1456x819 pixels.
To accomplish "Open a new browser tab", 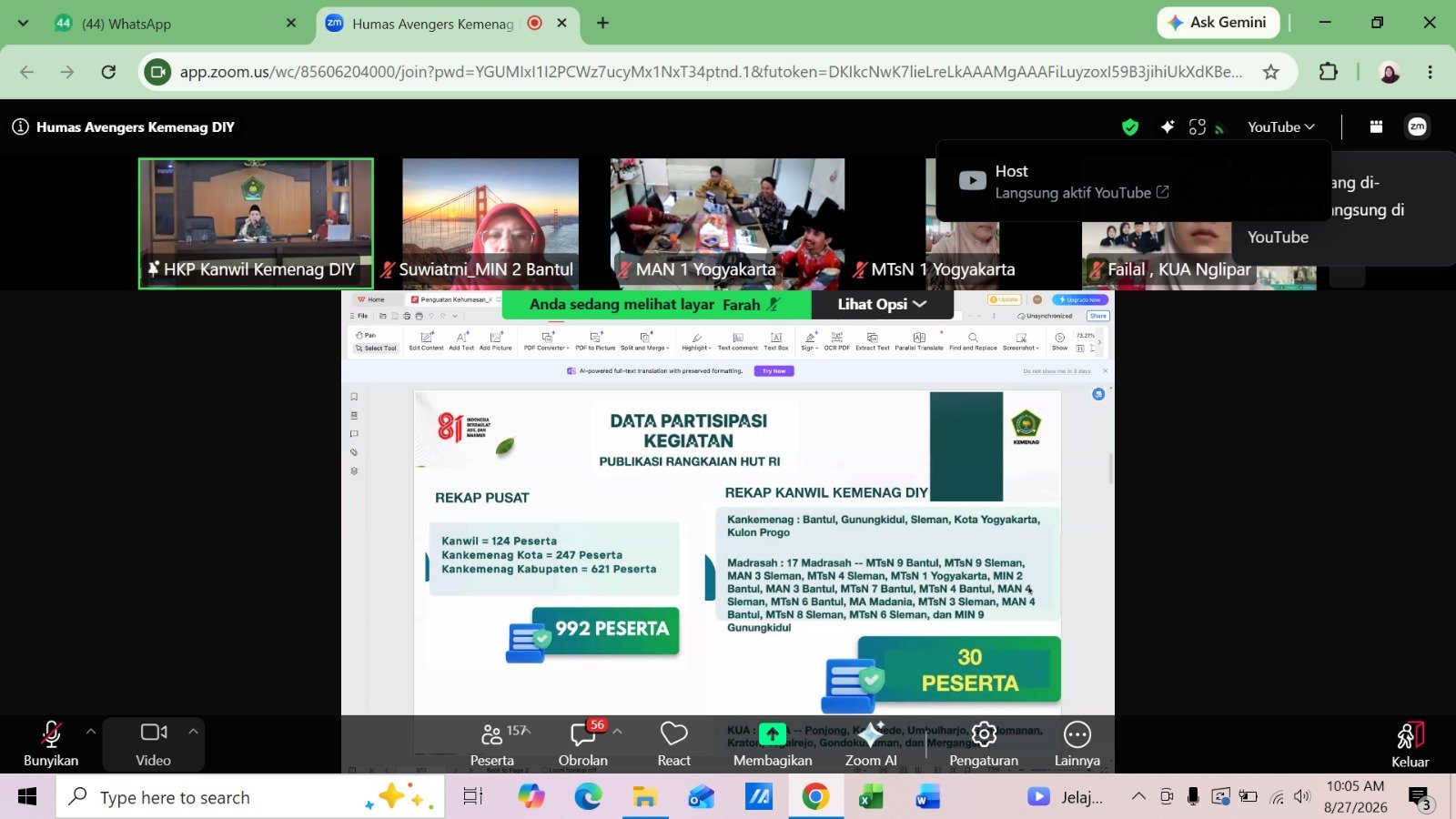I will (602, 24).
